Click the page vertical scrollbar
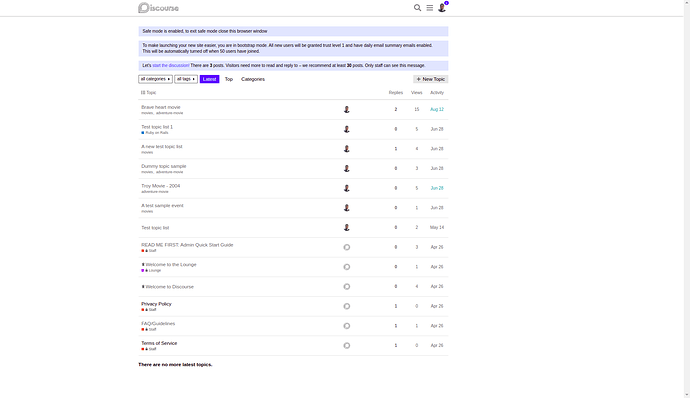The image size is (690, 398). pos(686,199)
